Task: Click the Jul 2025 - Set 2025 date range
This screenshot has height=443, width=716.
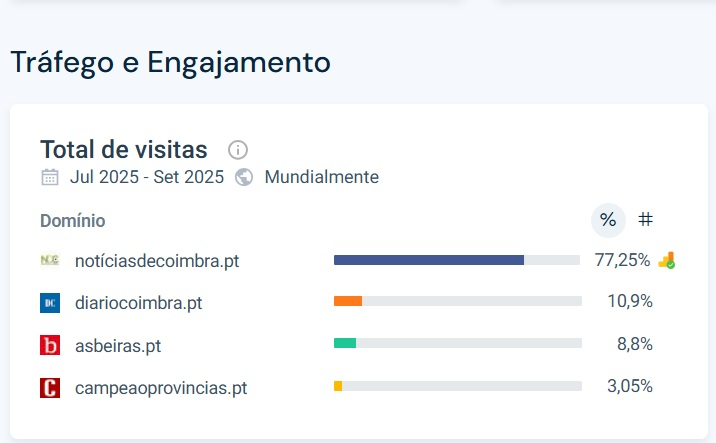Action: pyautogui.click(x=147, y=178)
